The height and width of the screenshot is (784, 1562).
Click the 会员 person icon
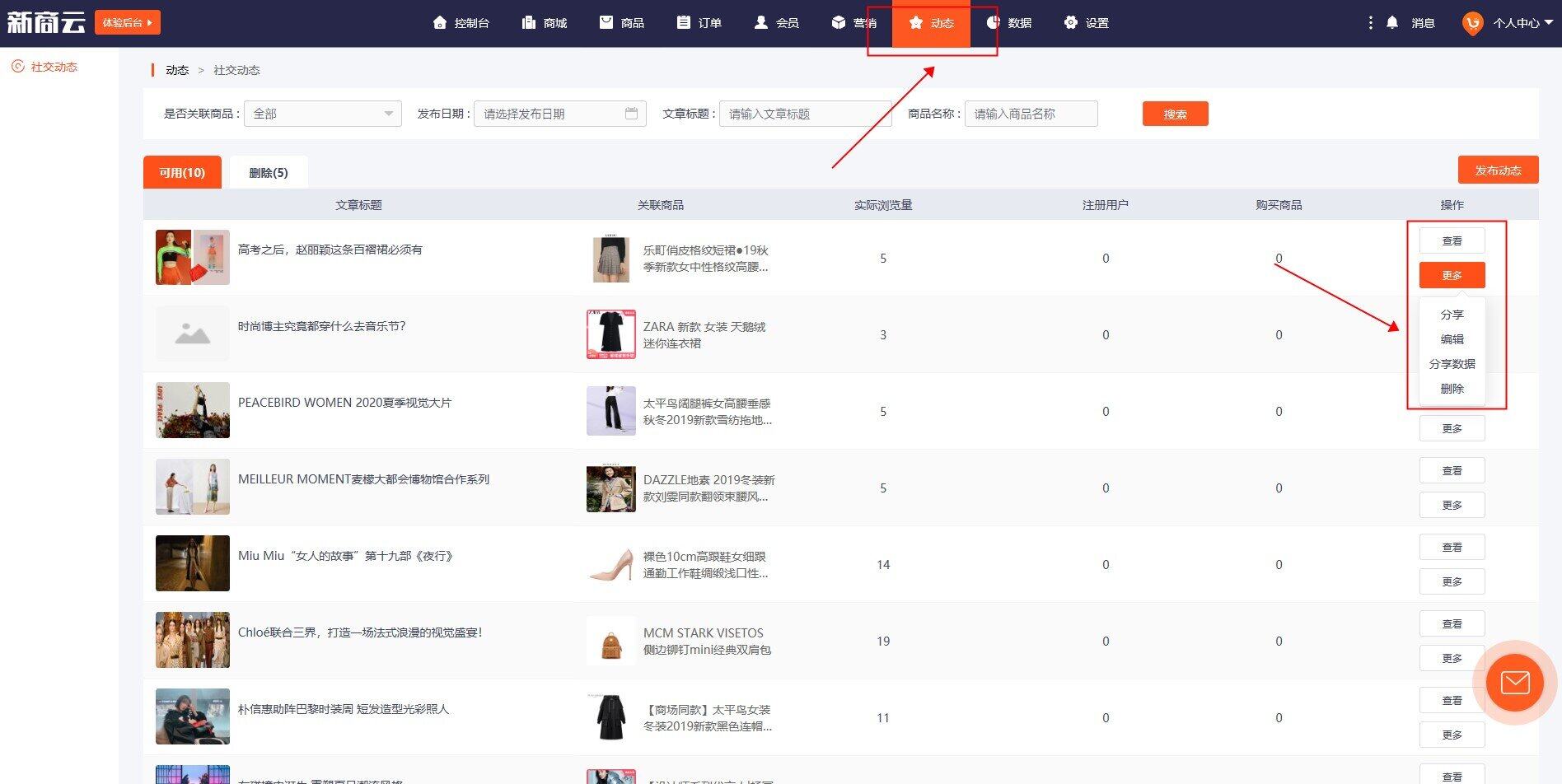(761, 22)
